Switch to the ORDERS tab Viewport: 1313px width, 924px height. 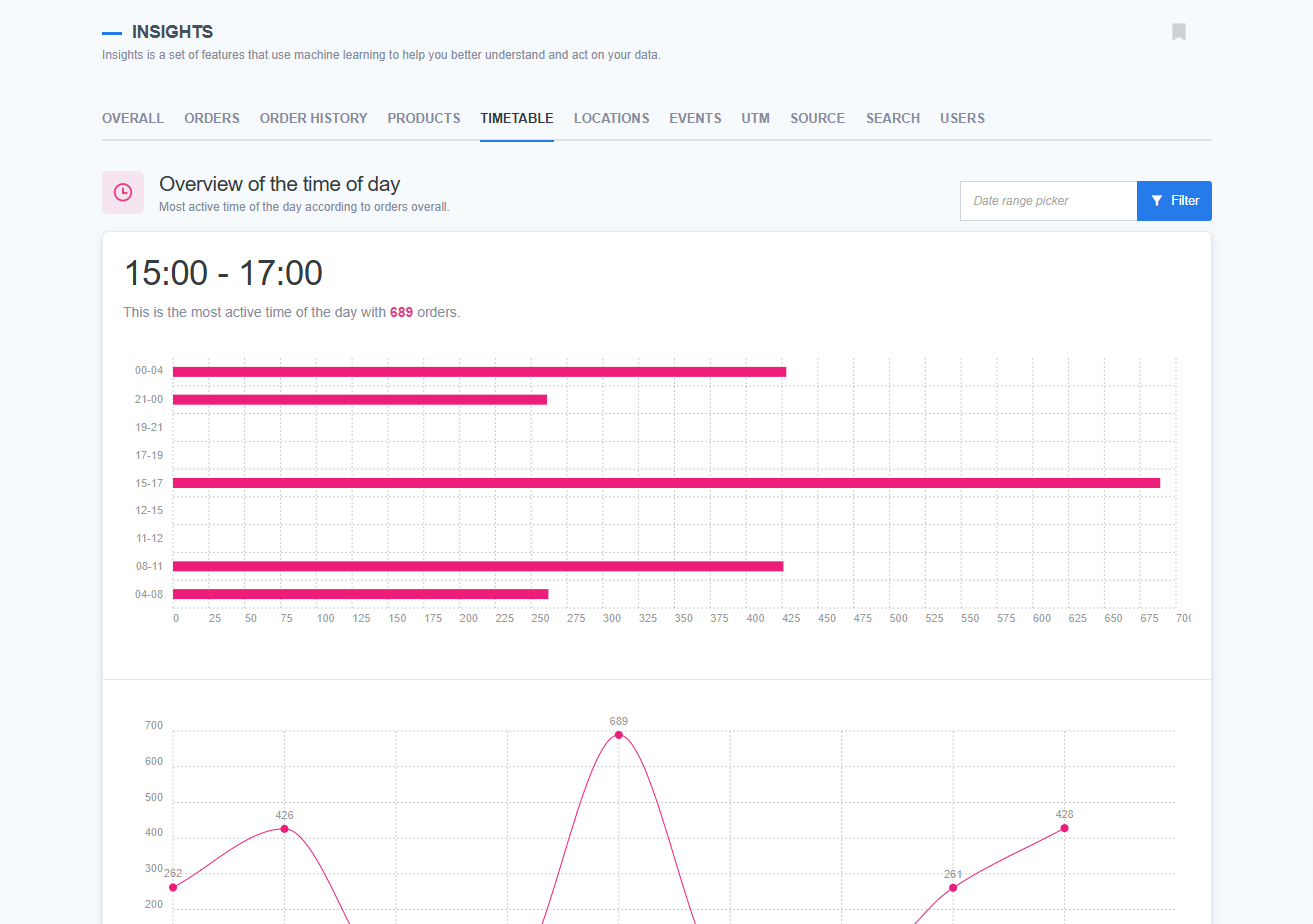point(212,118)
